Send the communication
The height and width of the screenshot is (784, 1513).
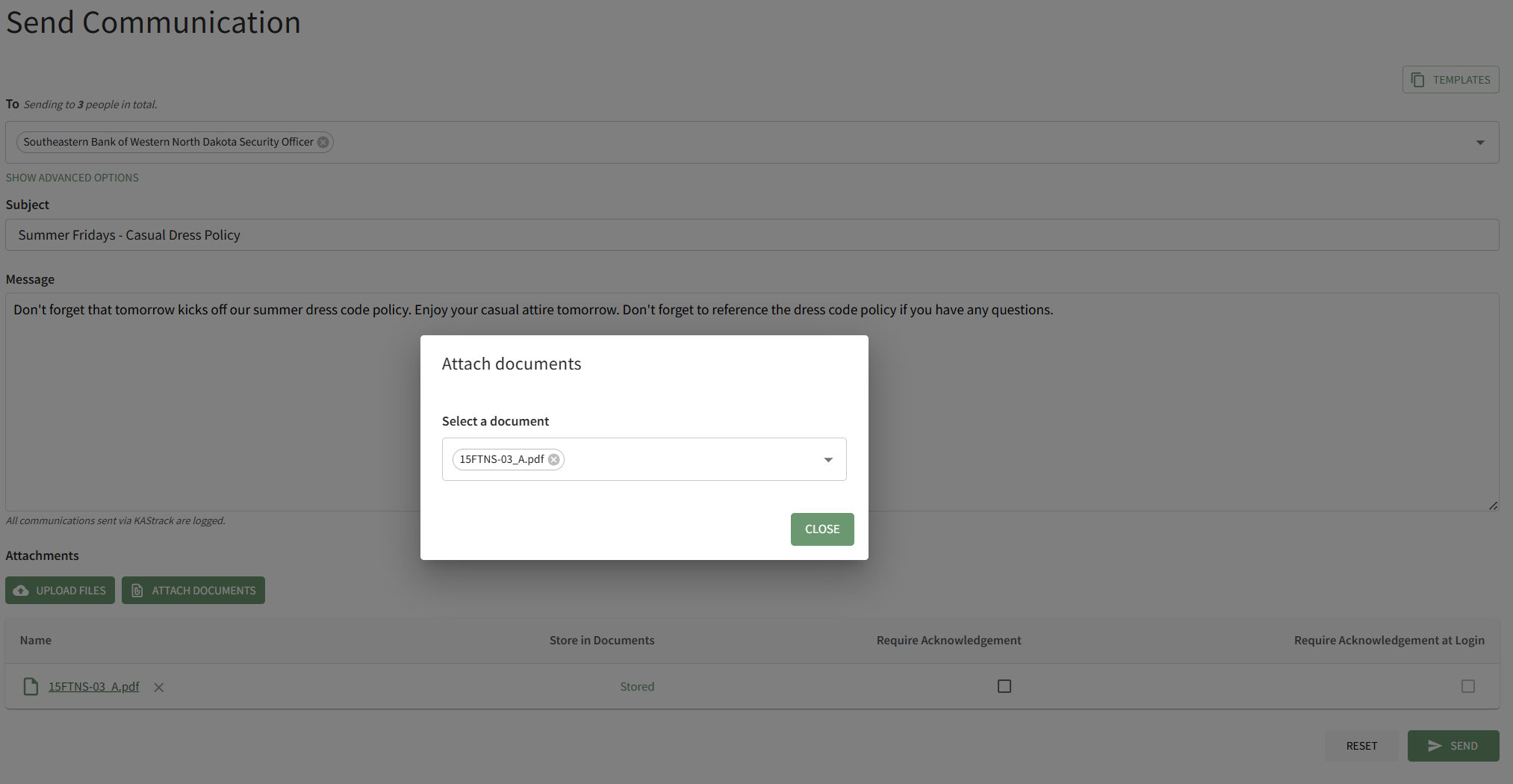(x=1453, y=746)
